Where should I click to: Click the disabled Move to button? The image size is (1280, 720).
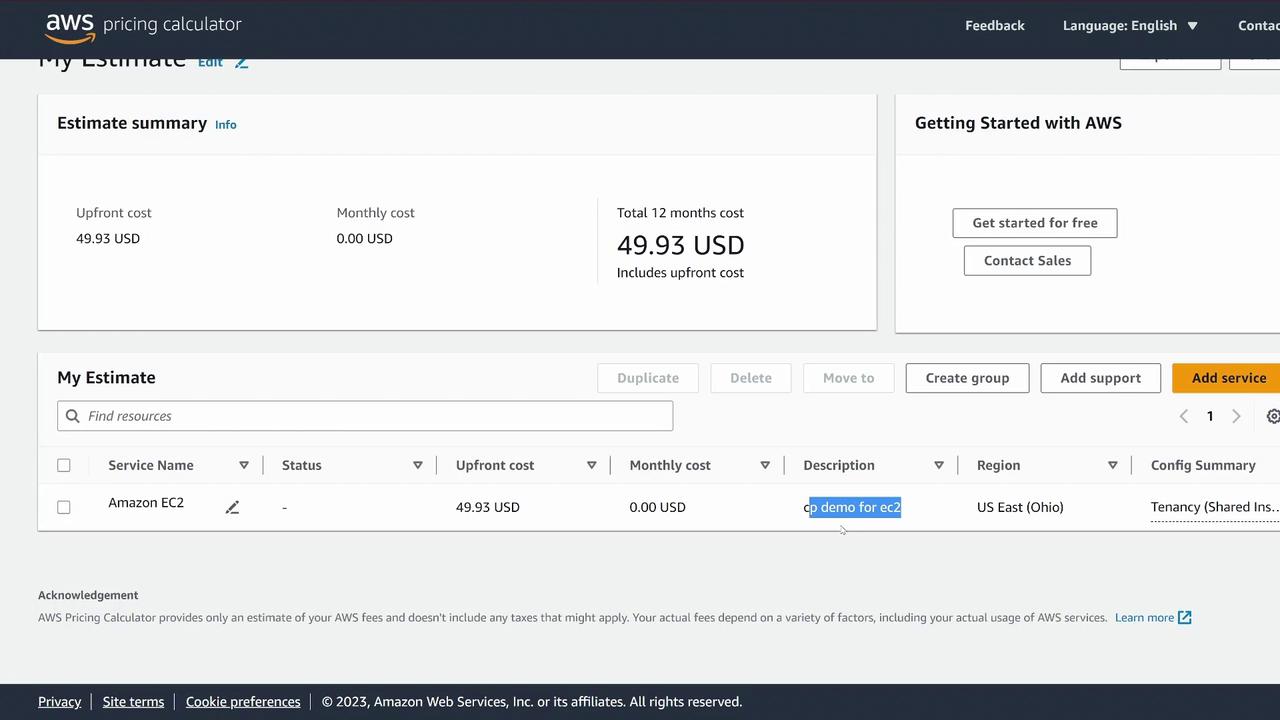click(848, 378)
